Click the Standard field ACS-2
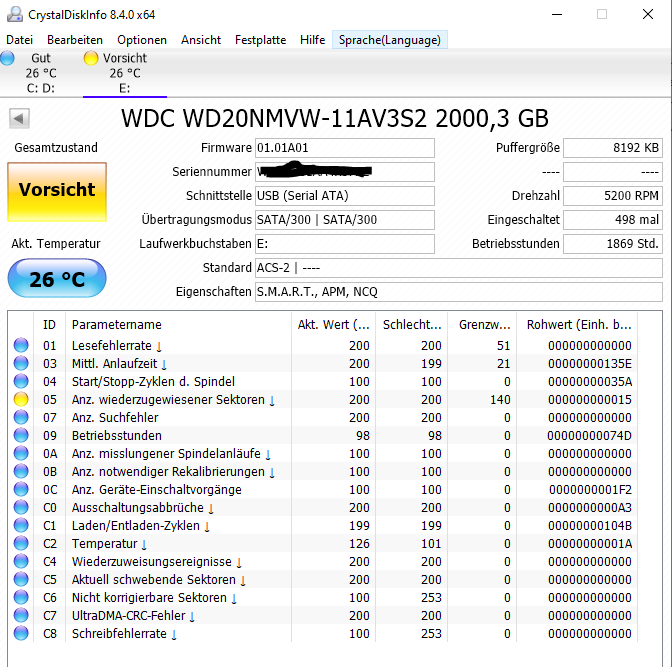 [459, 268]
